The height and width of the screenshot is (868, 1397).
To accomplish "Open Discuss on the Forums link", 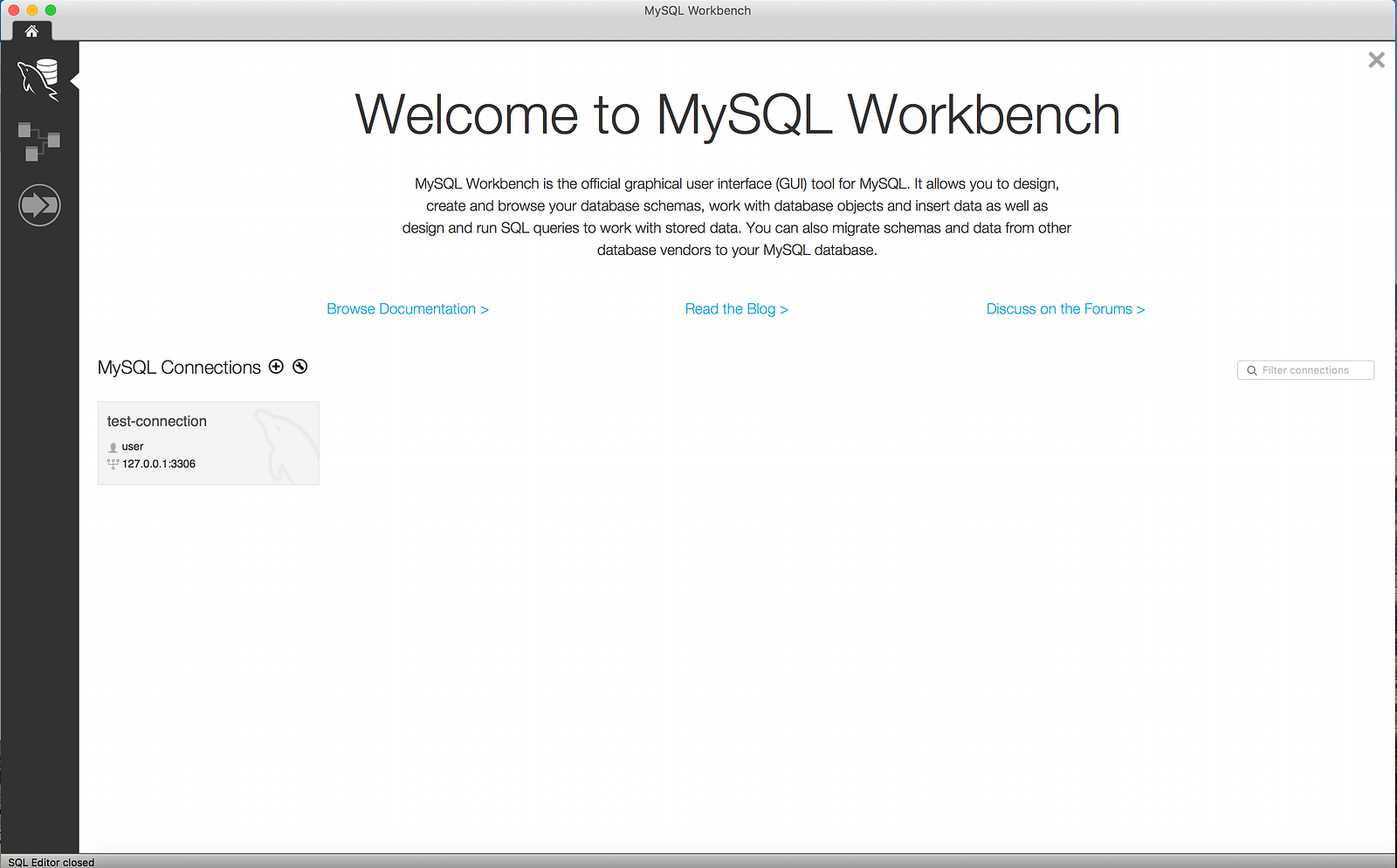I will (1065, 309).
